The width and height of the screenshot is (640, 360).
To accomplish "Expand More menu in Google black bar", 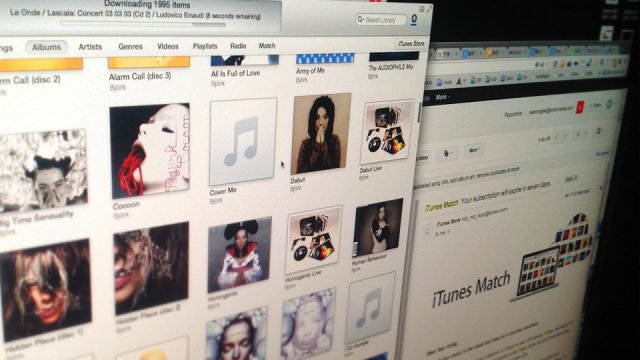I will click(x=442, y=97).
